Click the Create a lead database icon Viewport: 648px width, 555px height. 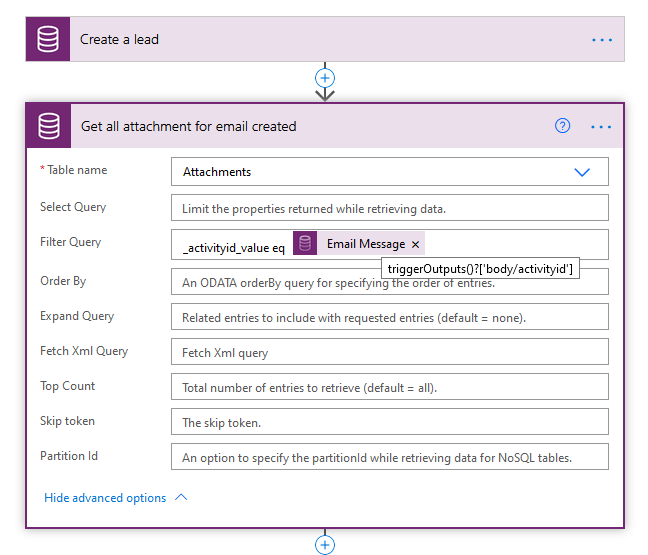coord(48,40)
